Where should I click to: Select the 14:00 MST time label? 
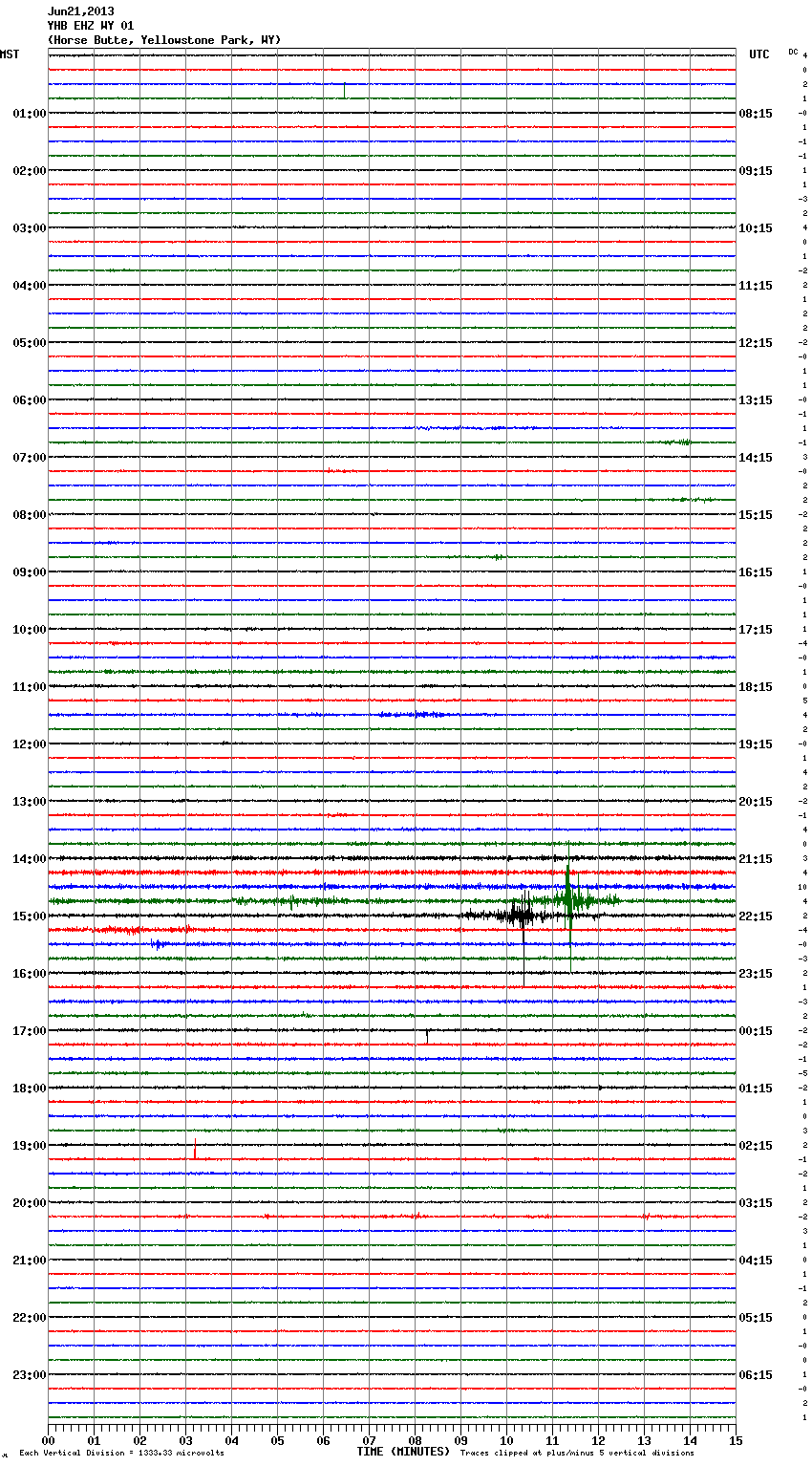click(29, 859)
